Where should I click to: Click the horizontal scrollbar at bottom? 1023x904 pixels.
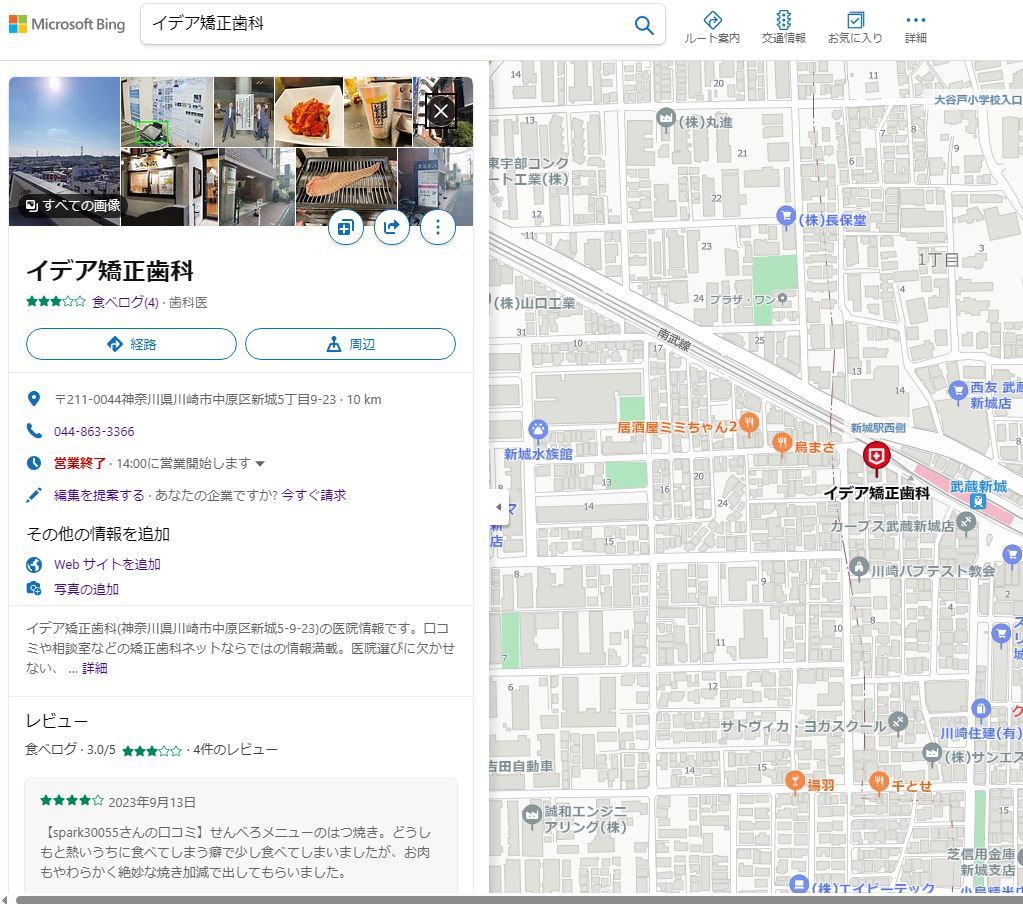coord(519,899)
